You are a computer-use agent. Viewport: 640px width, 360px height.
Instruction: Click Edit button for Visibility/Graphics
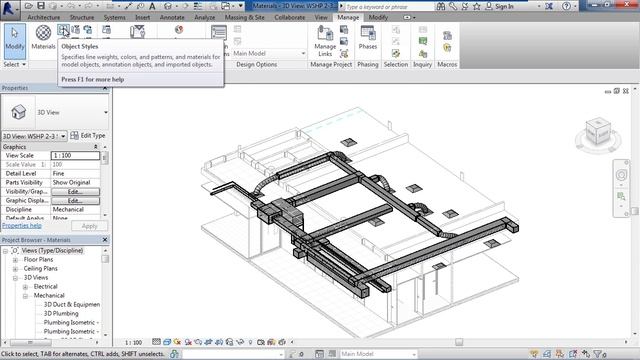(x=75, y=191)
